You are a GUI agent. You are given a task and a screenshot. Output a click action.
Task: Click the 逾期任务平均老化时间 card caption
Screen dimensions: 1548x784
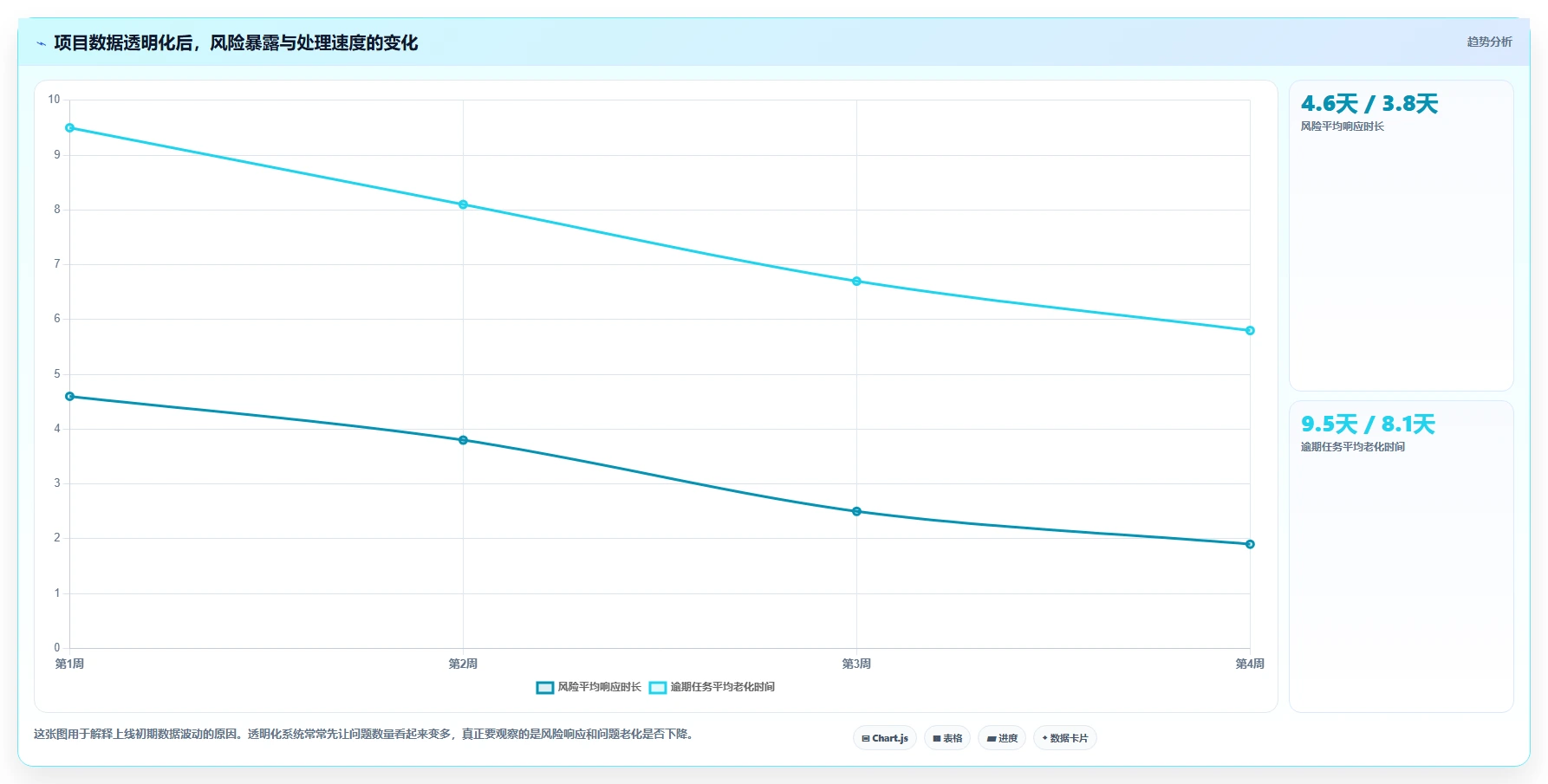[1352, 447]
